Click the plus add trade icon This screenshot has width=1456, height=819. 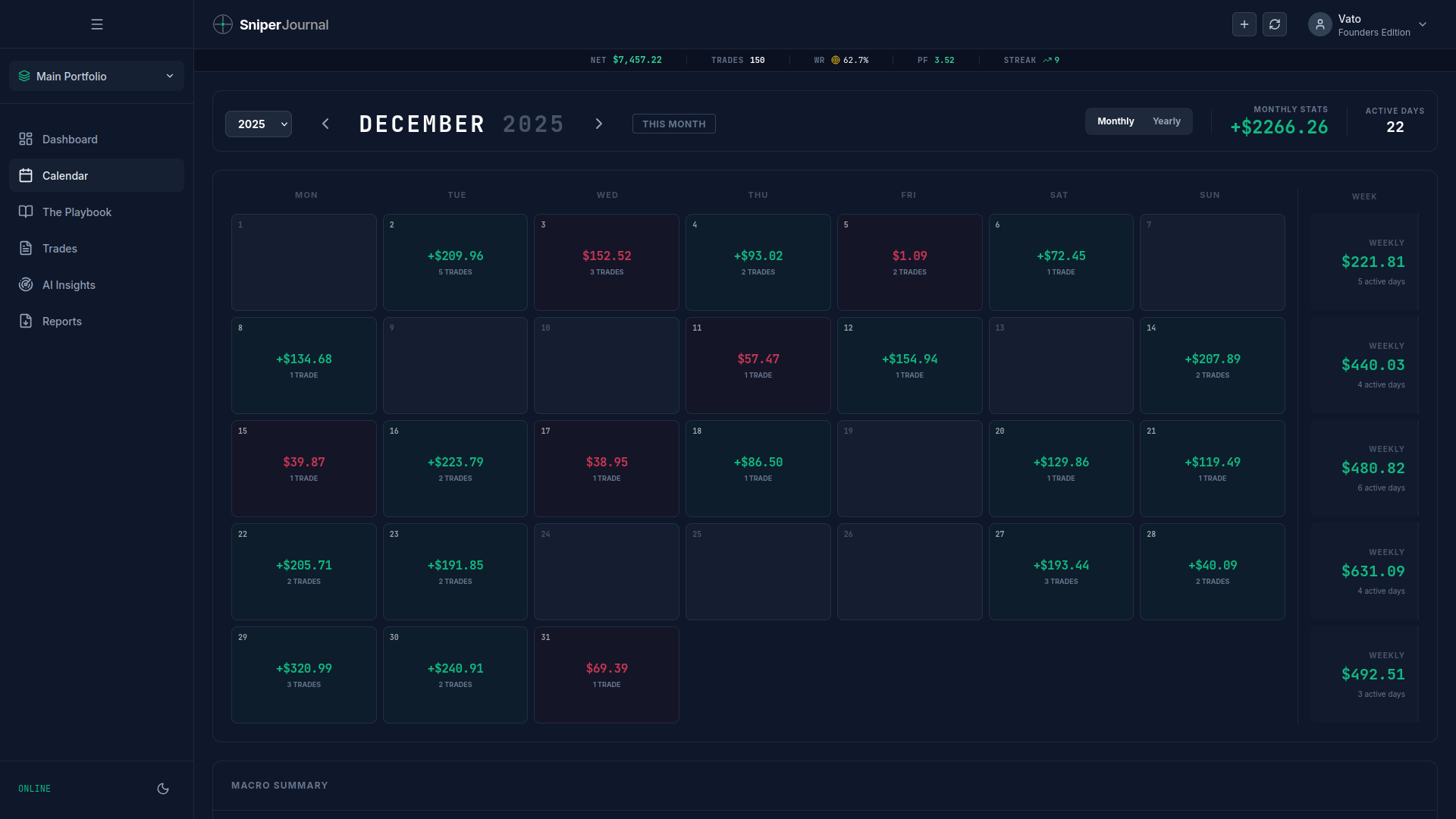tap(1244, 24)
